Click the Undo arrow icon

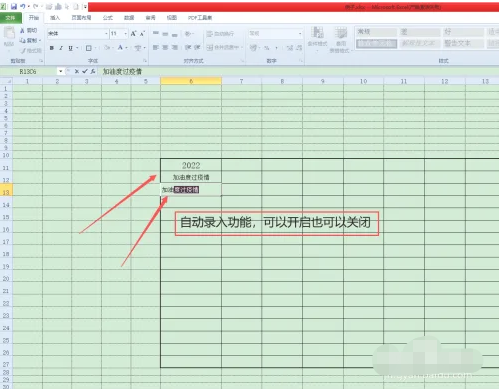tap(23, 6)
